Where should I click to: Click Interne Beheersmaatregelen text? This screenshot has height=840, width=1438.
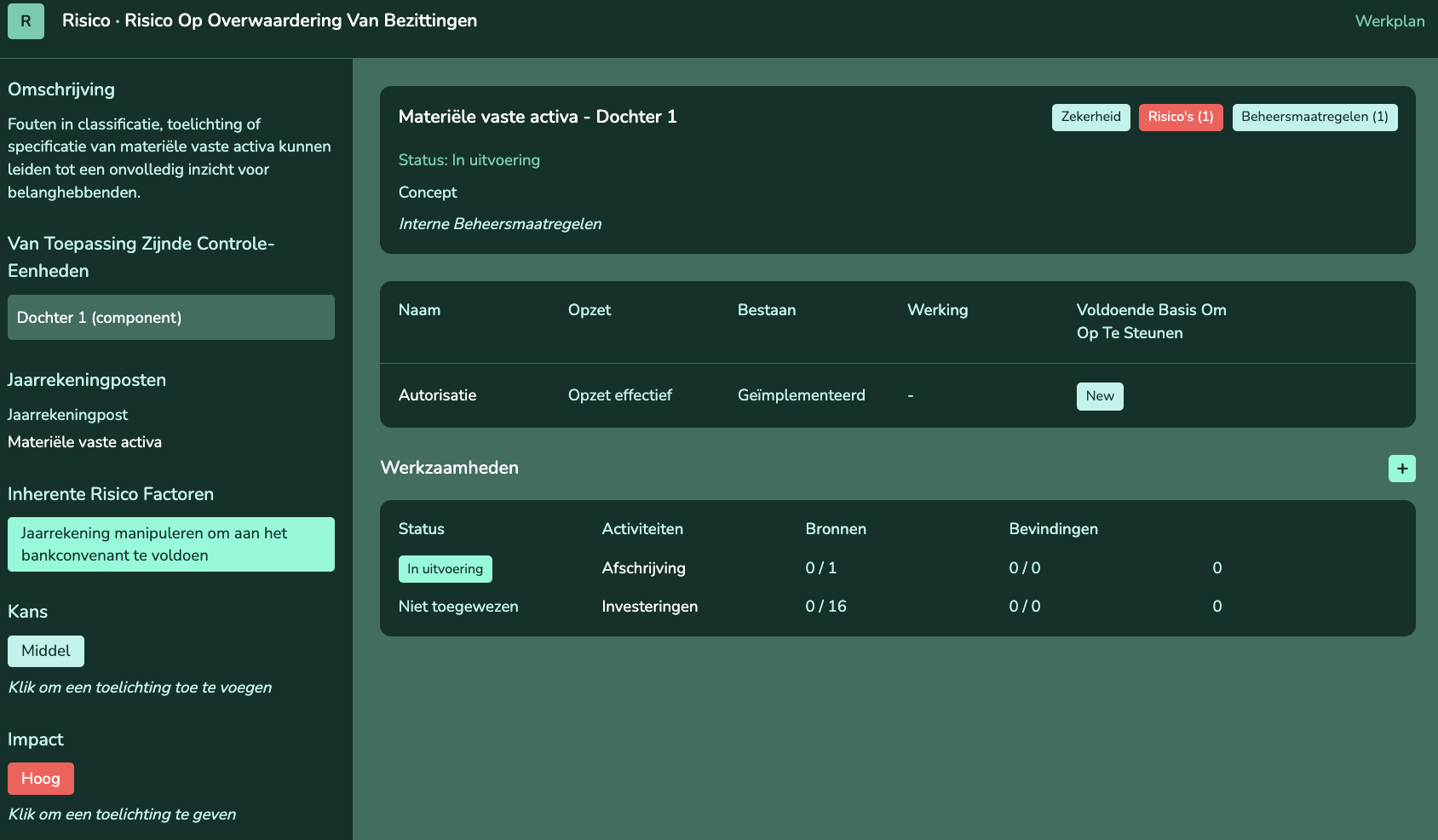point(500,224)
